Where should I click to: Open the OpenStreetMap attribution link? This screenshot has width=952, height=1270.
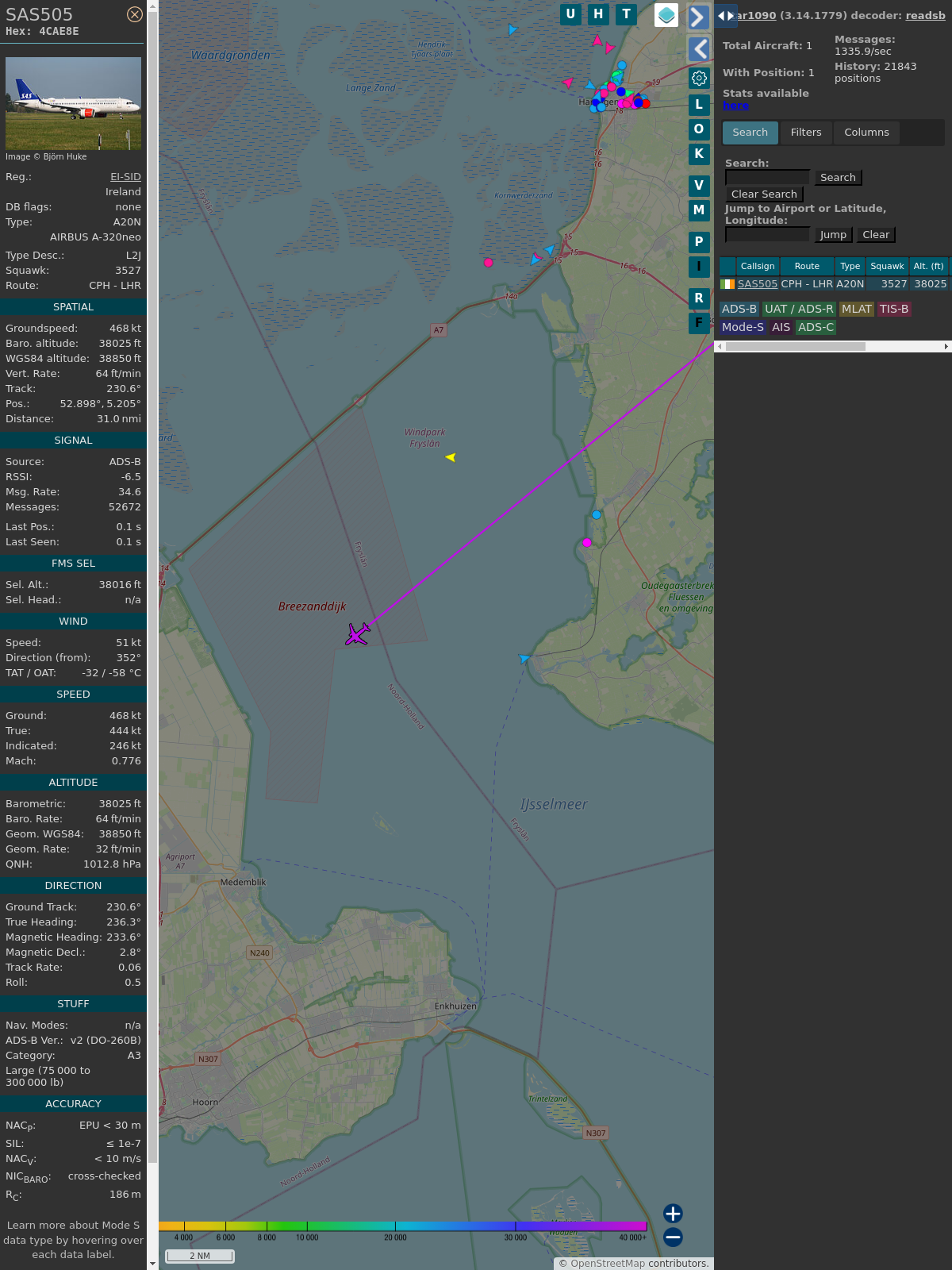click(x=608, y=1264)
